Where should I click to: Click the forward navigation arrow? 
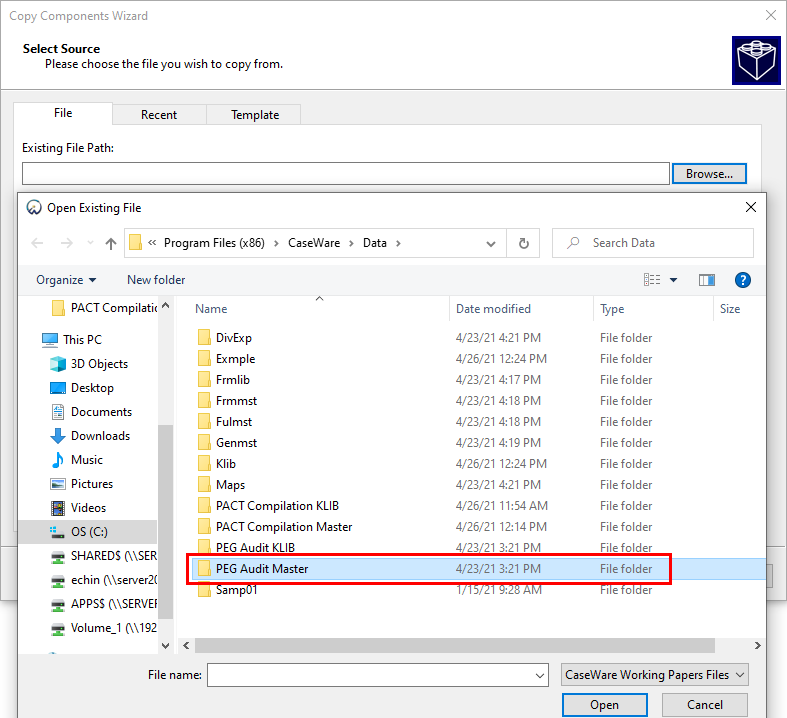coord(66,243)
